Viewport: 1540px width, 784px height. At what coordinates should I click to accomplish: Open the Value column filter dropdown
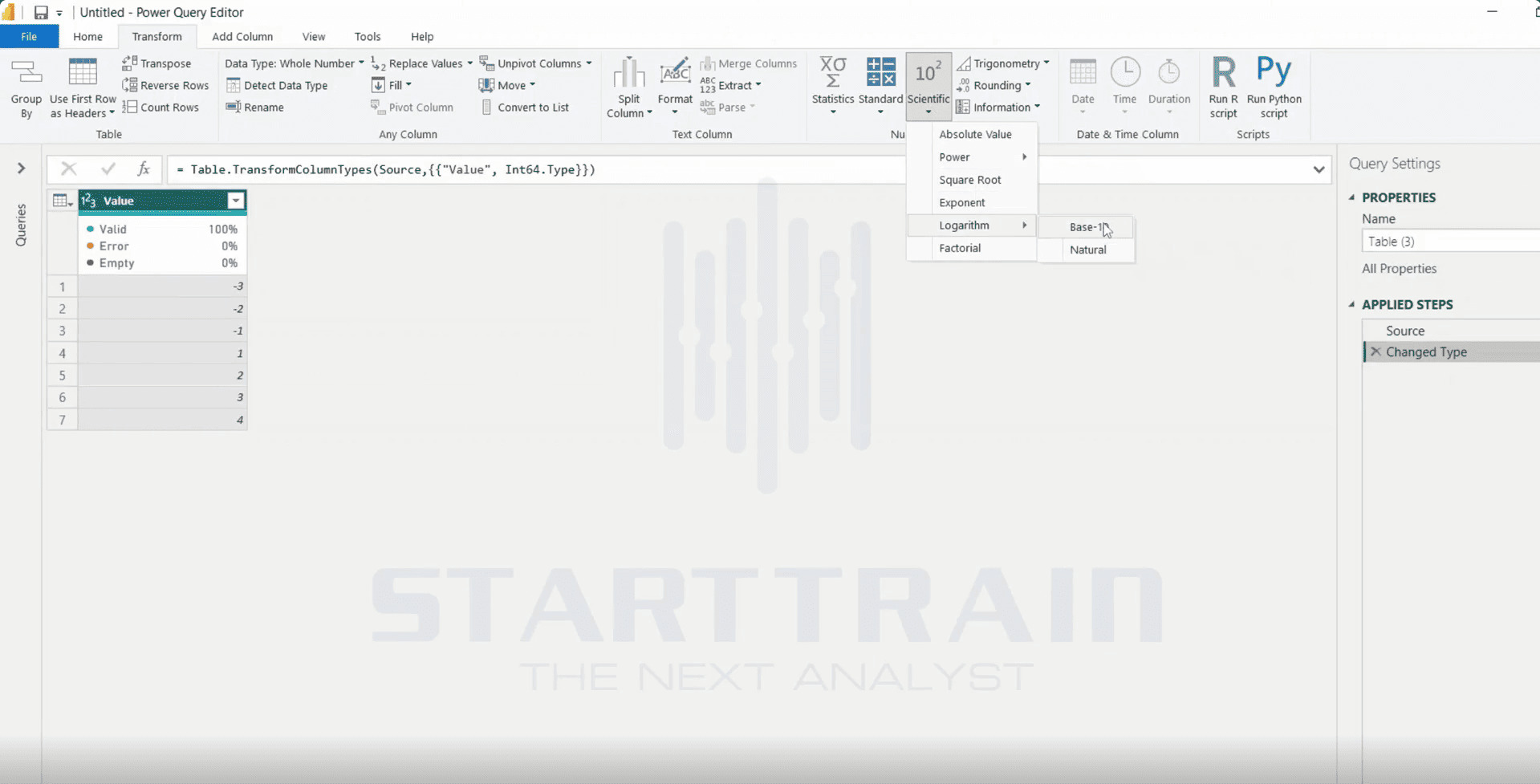[x=236, y=201]
